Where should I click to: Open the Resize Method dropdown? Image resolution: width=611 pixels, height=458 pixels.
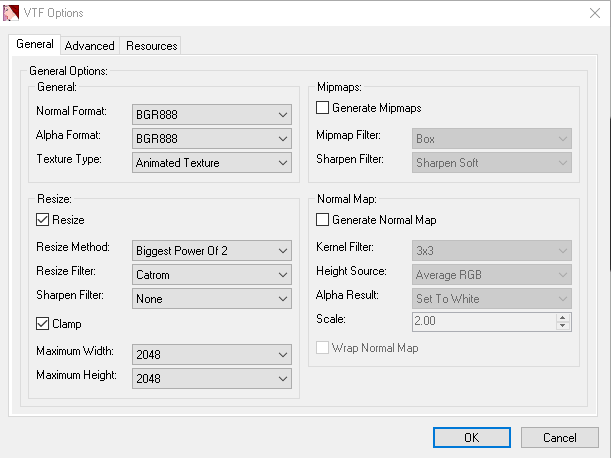pyautogui.click(x=211, y=250)
